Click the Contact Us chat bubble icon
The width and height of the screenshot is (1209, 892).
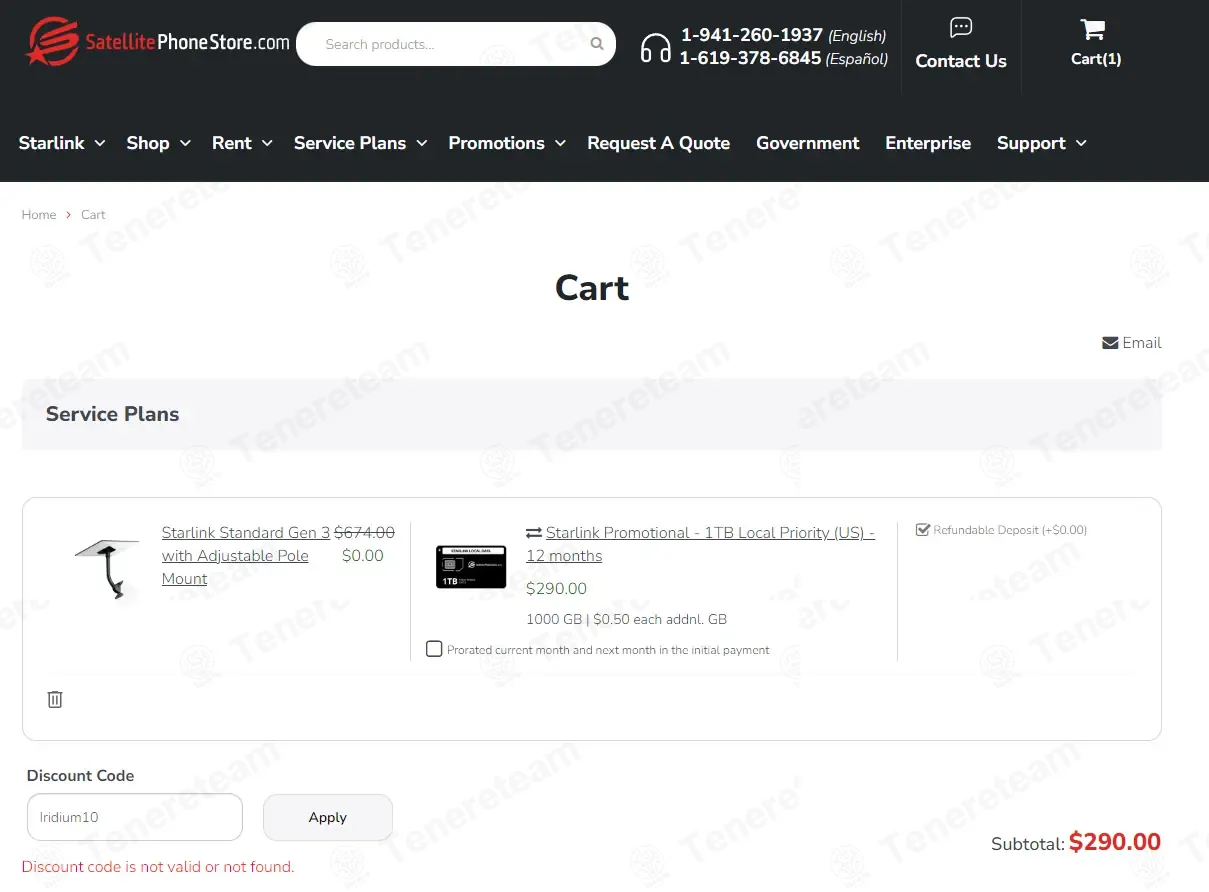coord(961,27)
